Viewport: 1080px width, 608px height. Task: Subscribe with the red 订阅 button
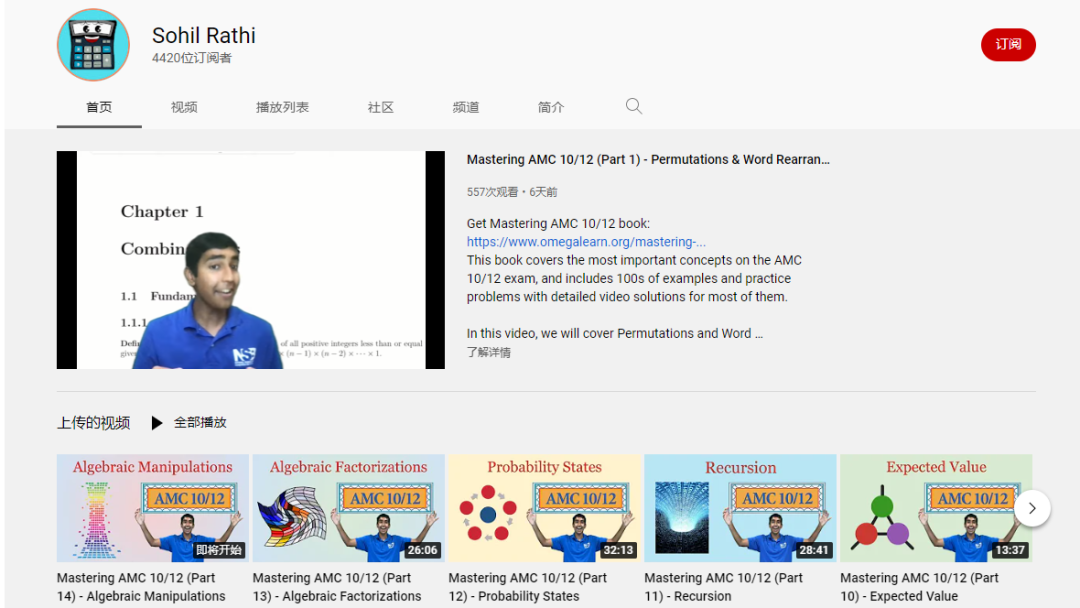click(x=1008, y=45)
